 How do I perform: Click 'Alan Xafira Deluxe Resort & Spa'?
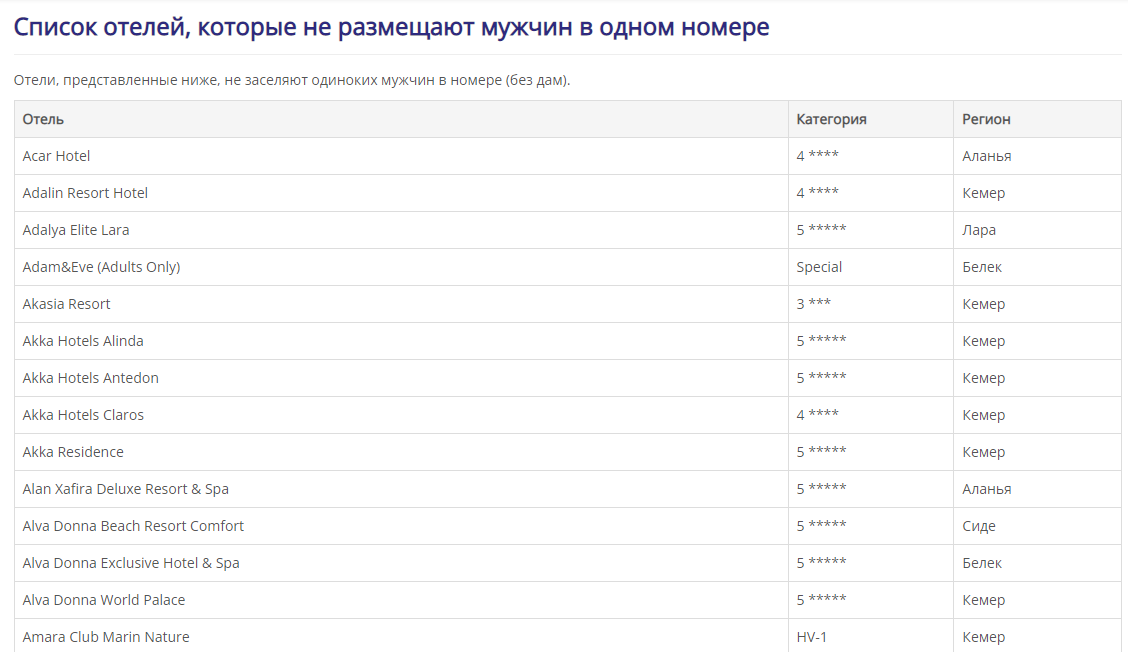125,489
